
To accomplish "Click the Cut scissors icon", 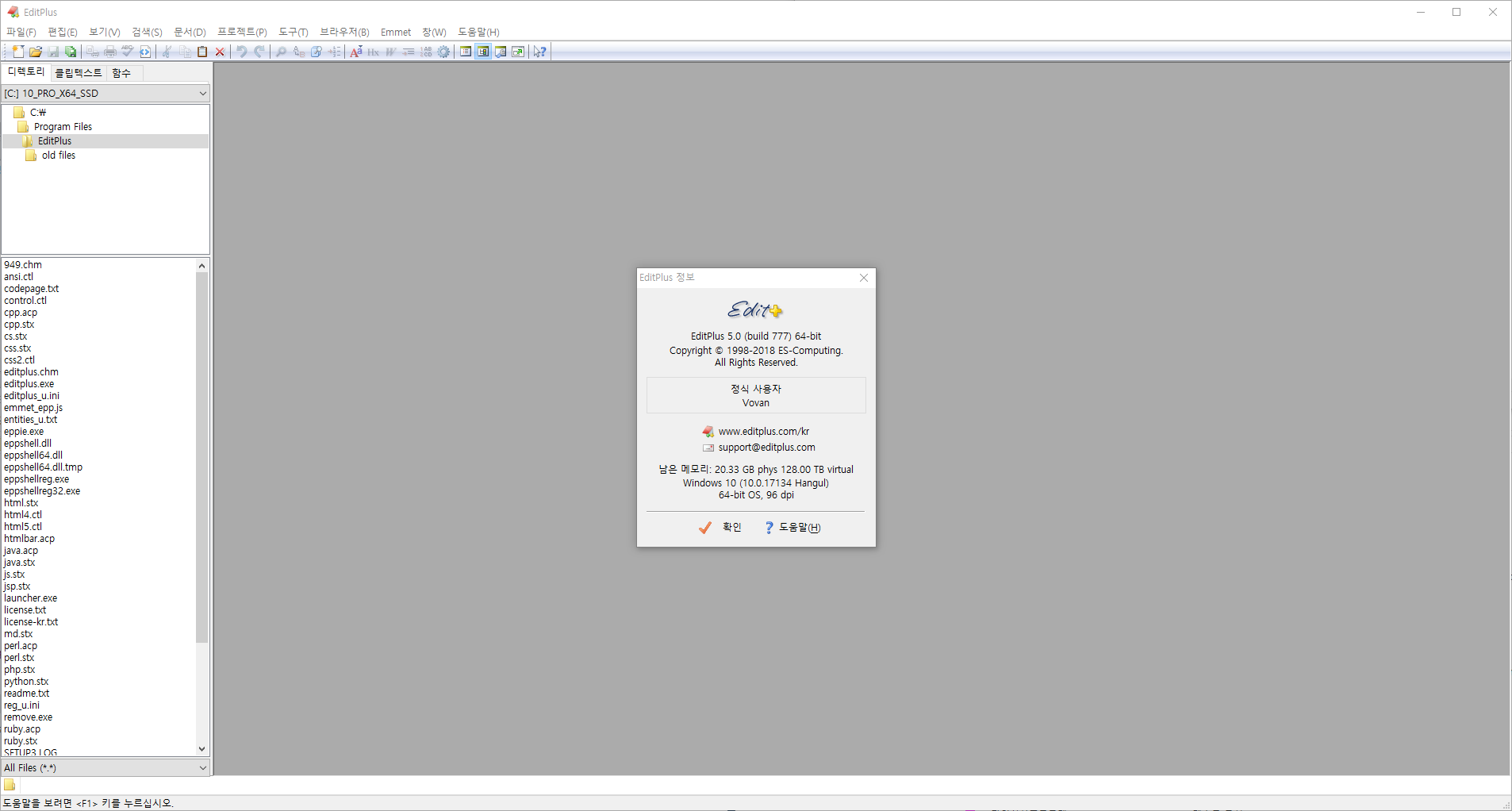I will pos(167,52).
